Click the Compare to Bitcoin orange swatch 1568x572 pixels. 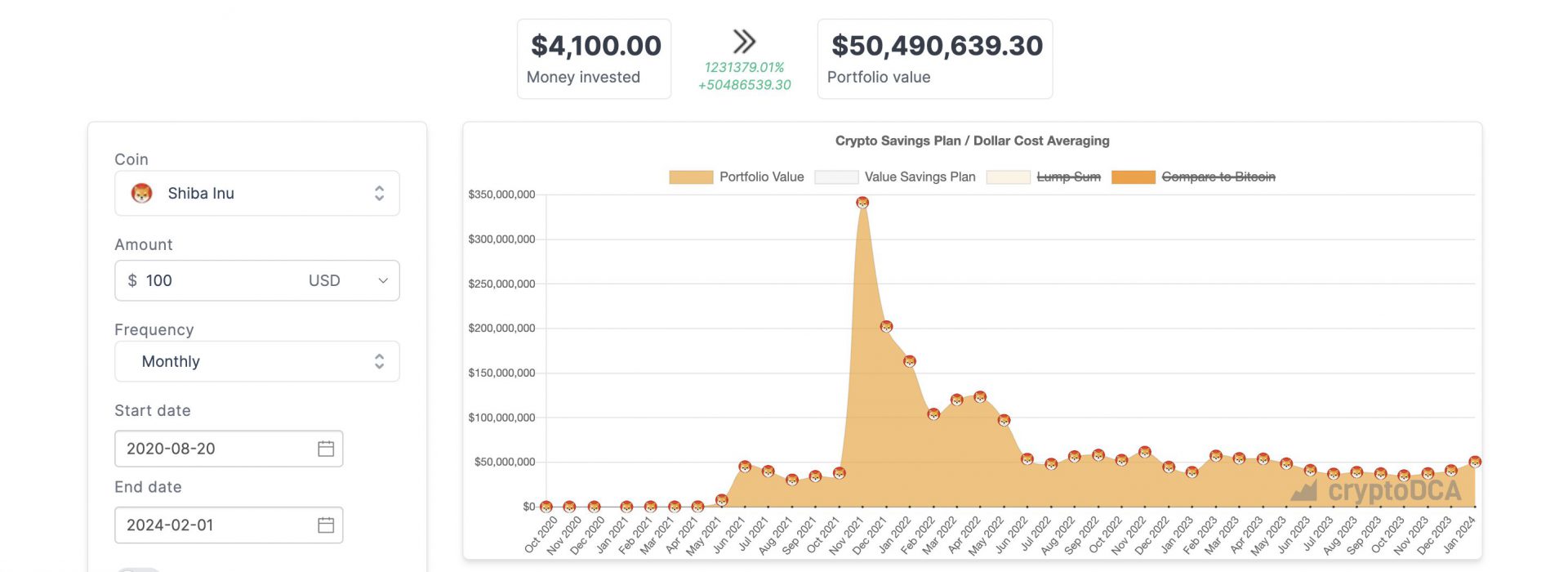[x=1134, y=177]
